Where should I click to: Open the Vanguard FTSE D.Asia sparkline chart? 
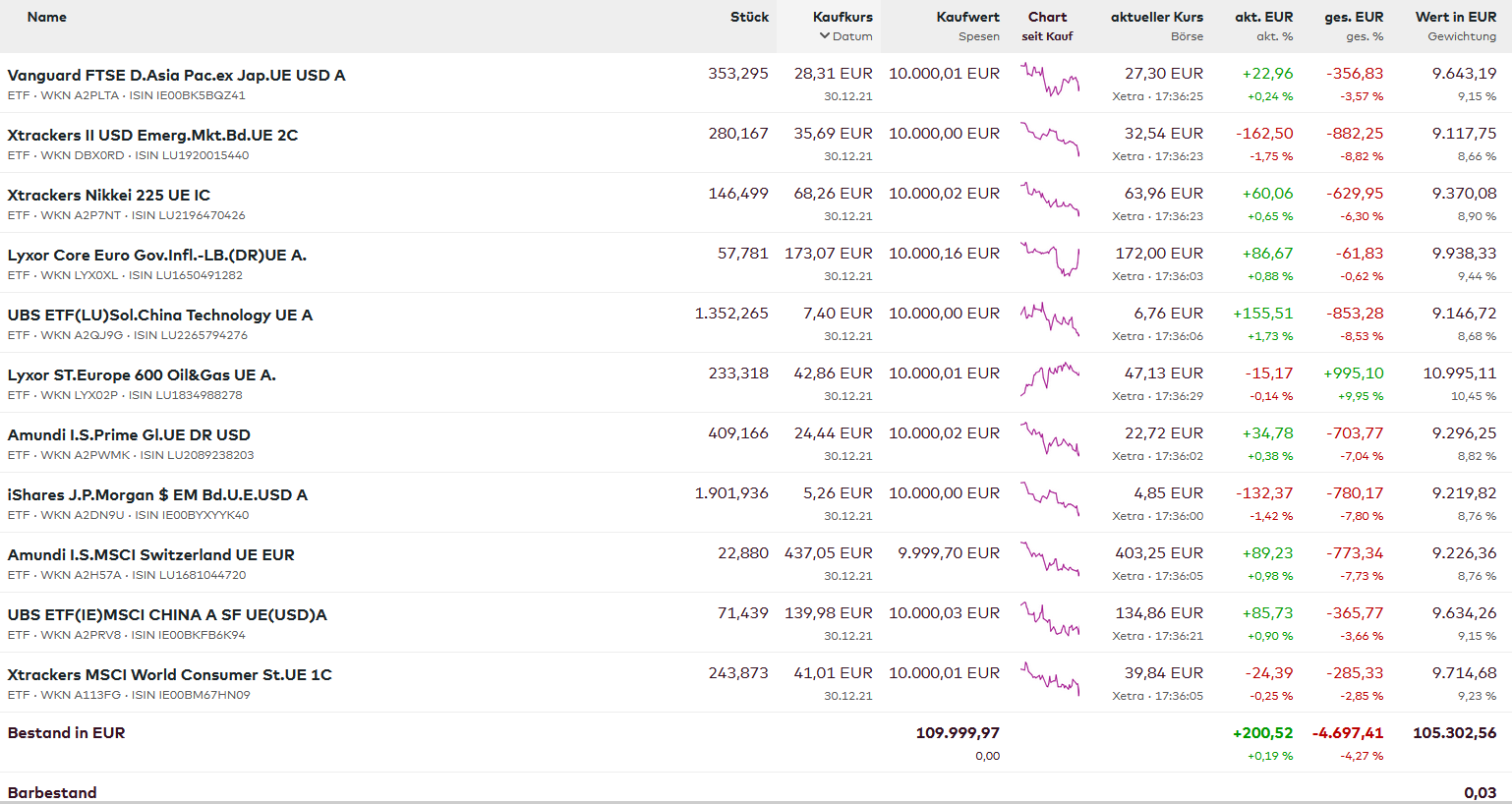coord(1049,80)
